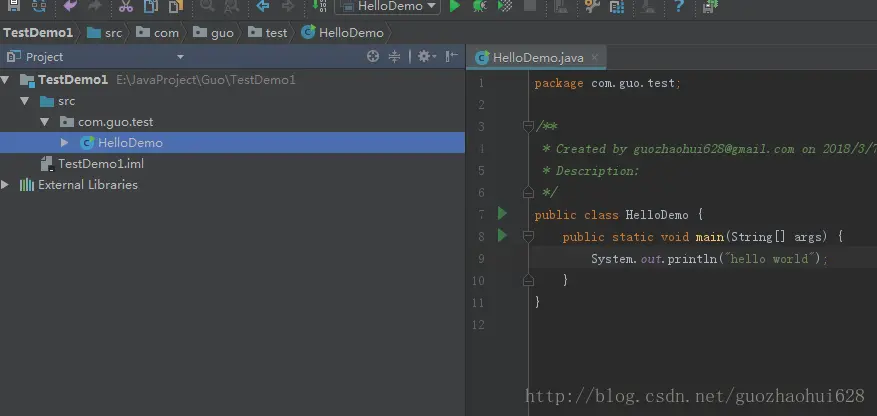
Task: Click the Synchronize icon in the toolbar
Action: pos(39,6)
